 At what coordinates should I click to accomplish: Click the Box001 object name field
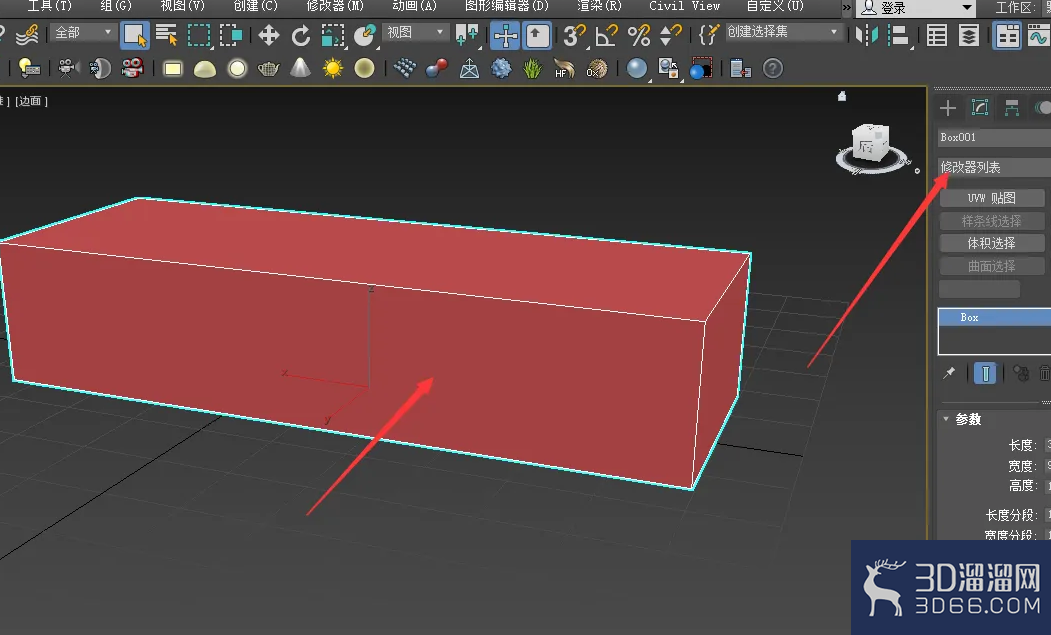[994, 137]
